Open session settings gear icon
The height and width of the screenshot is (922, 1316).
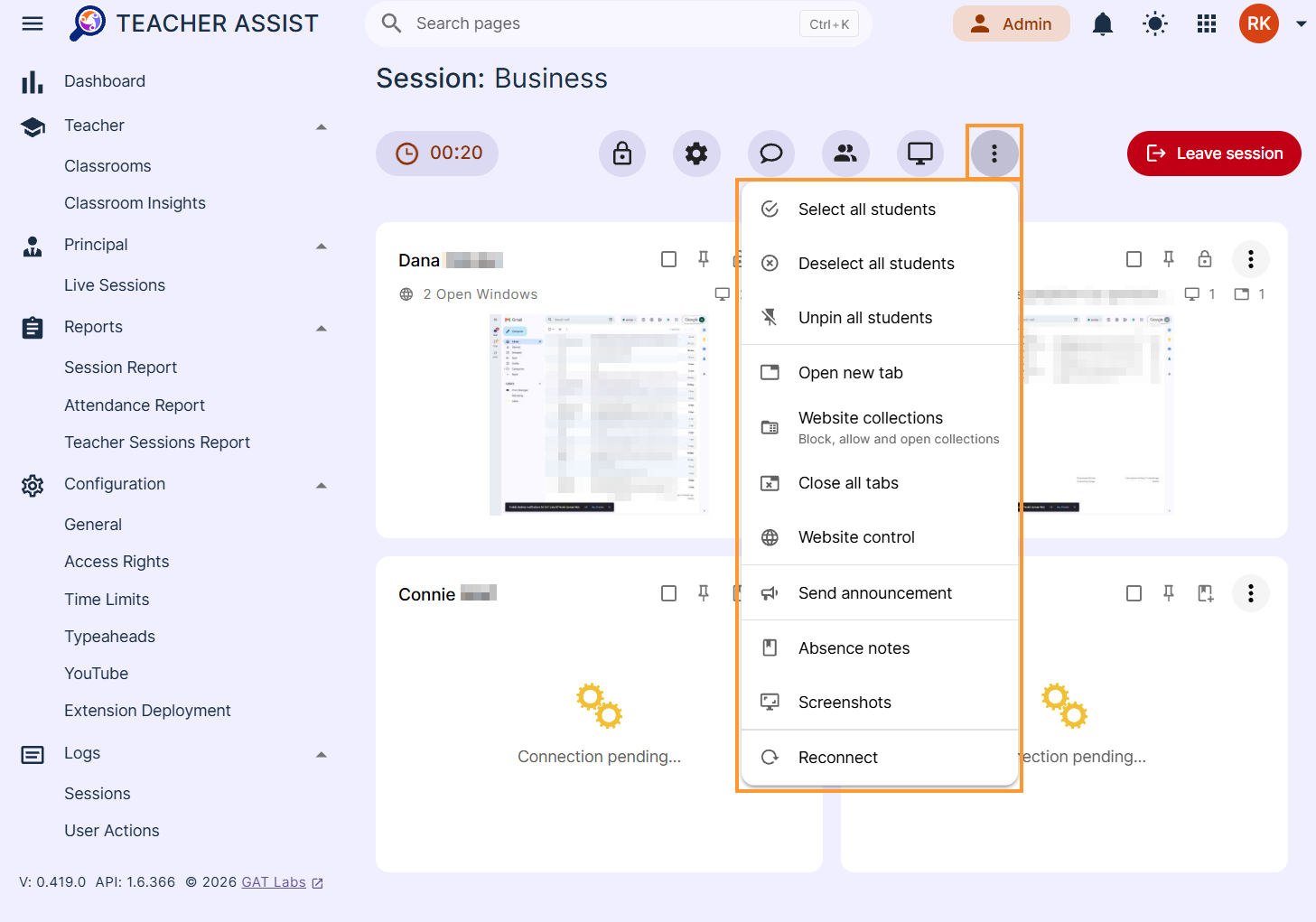[696, 154]
